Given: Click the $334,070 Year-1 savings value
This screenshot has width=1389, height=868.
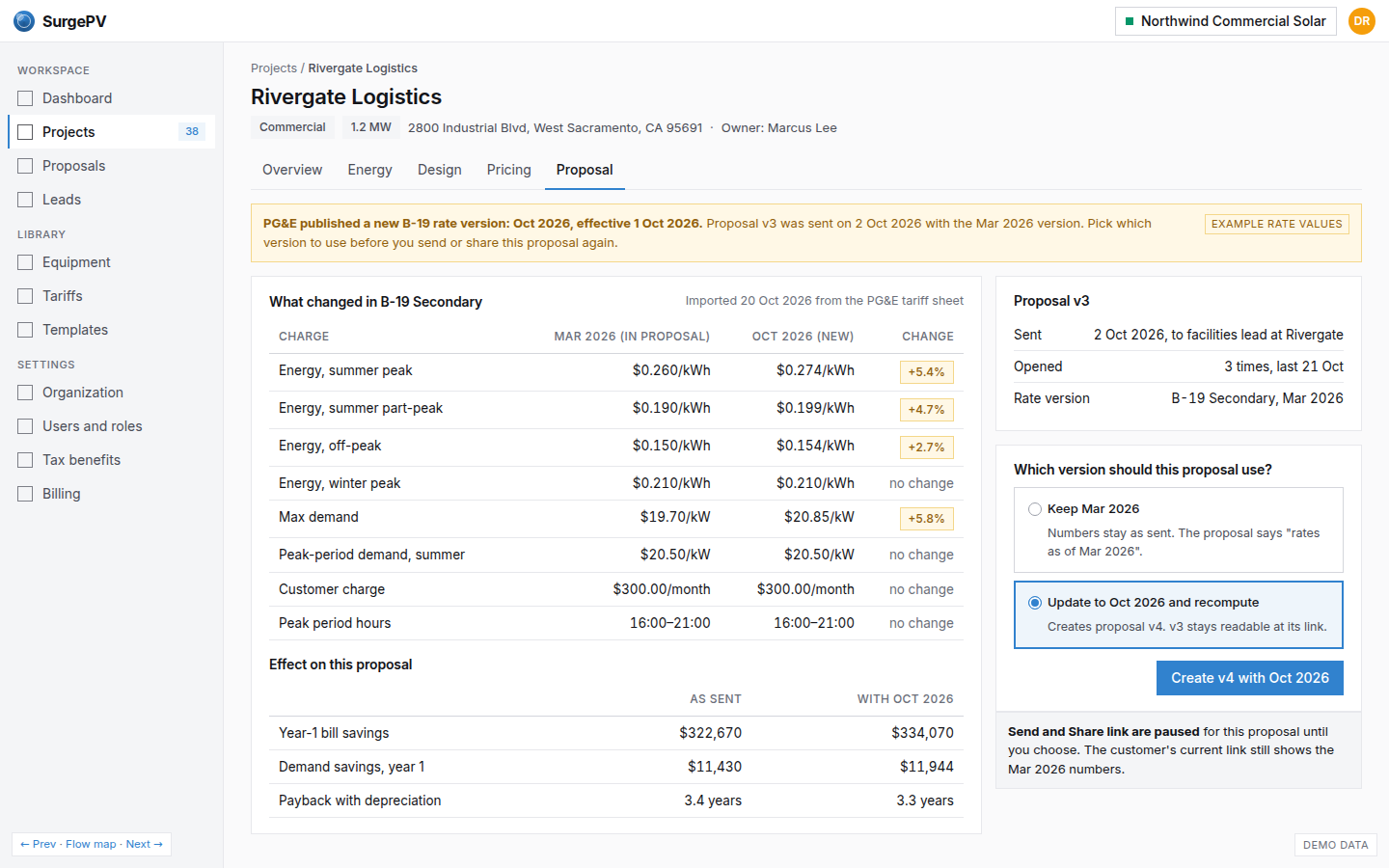Looking at the screenshot, I should coord(922,733).
